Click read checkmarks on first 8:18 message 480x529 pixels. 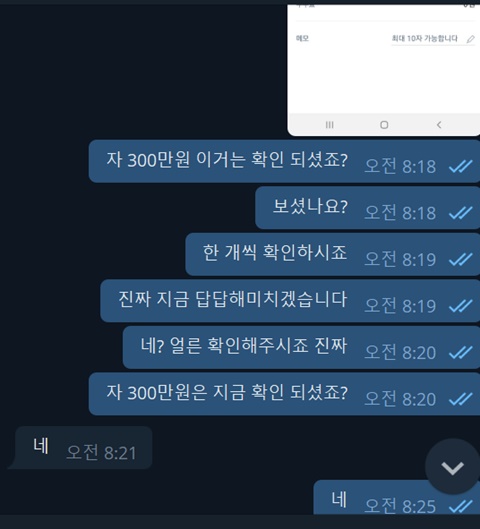[x=461, y=166]
